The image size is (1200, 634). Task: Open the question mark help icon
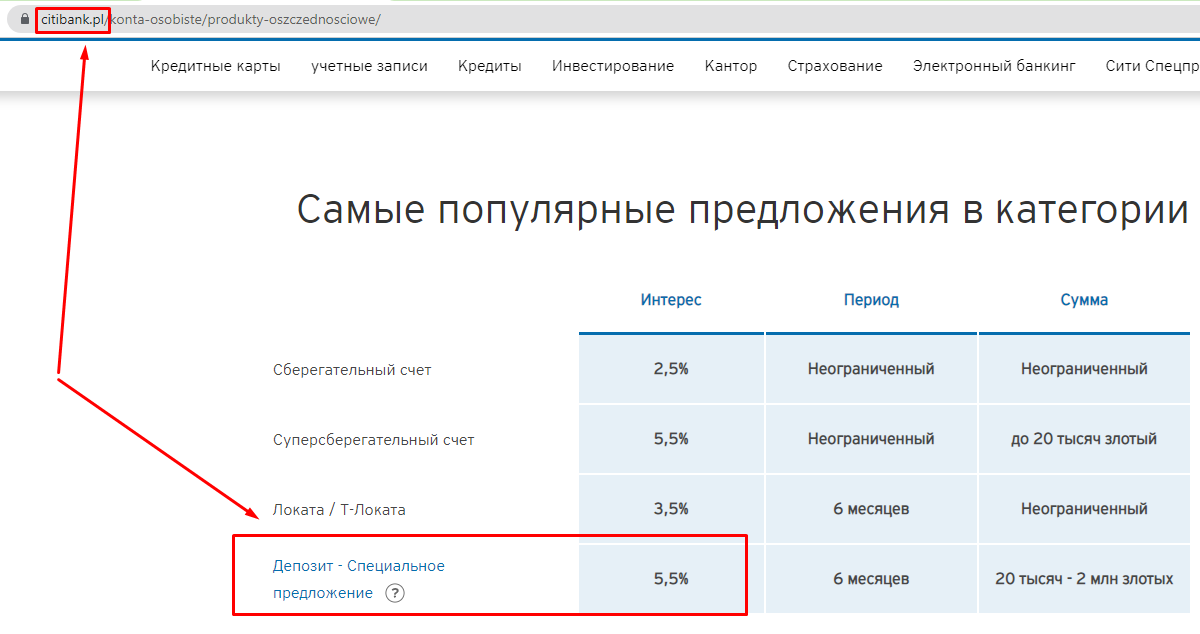395,593
